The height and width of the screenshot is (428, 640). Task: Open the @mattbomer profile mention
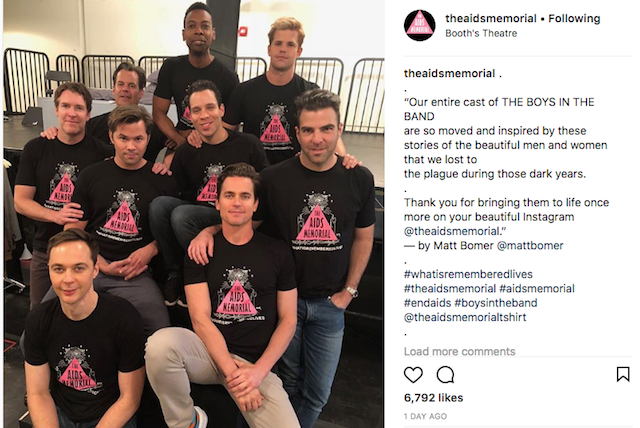tap(530, 246)
